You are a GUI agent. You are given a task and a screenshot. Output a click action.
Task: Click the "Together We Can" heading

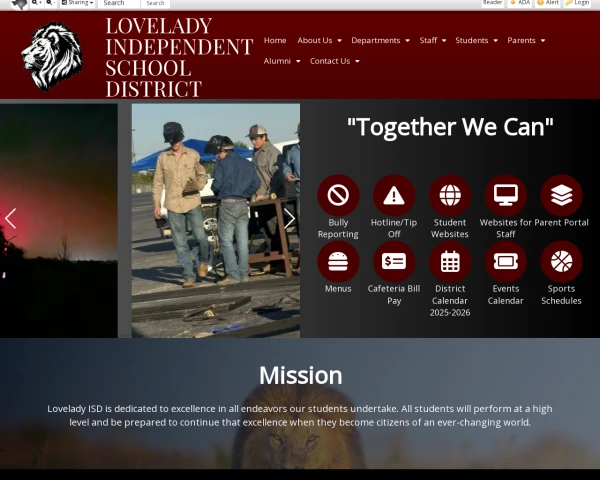tap(450, 127)
